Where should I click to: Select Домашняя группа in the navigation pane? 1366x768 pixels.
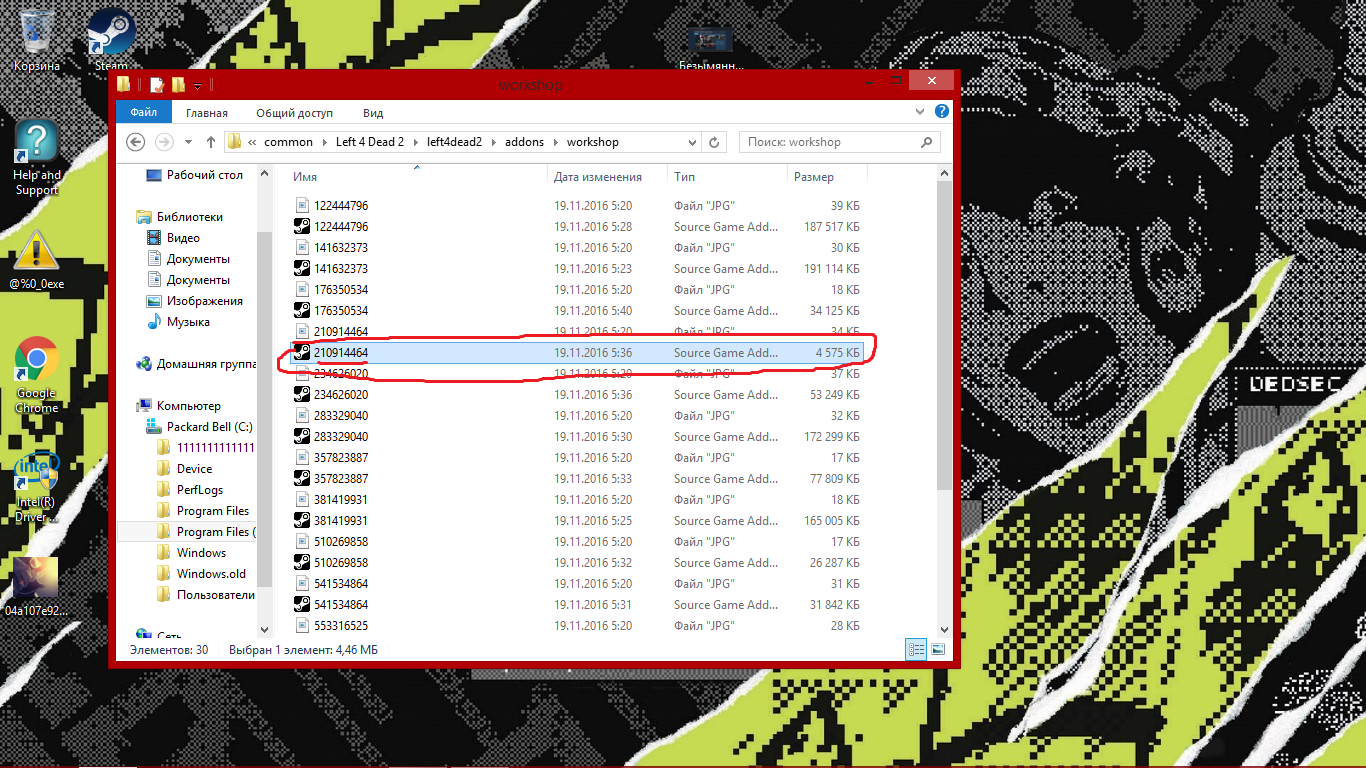point(206,364)
